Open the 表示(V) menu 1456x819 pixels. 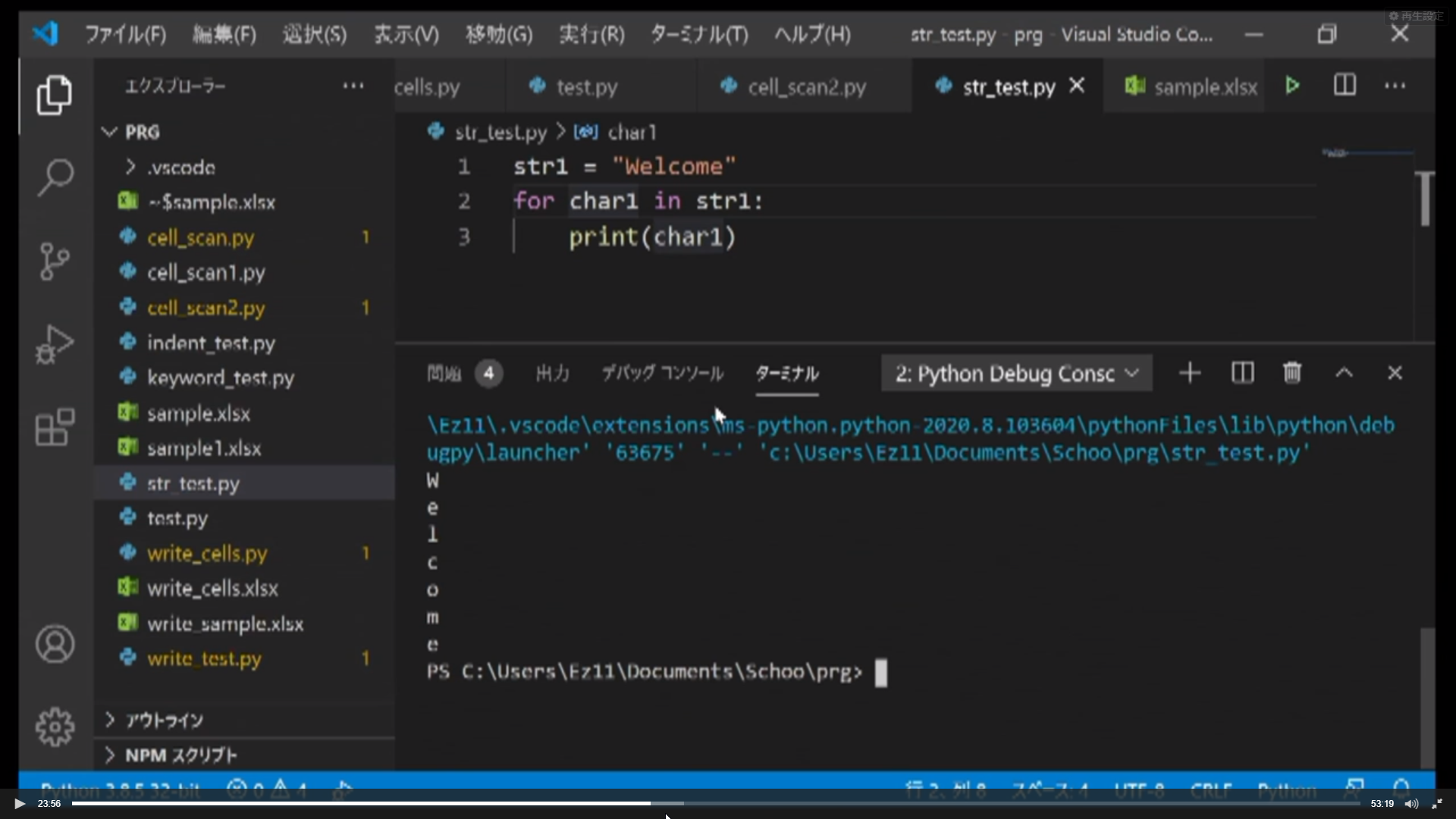click(x=406, y=34)
